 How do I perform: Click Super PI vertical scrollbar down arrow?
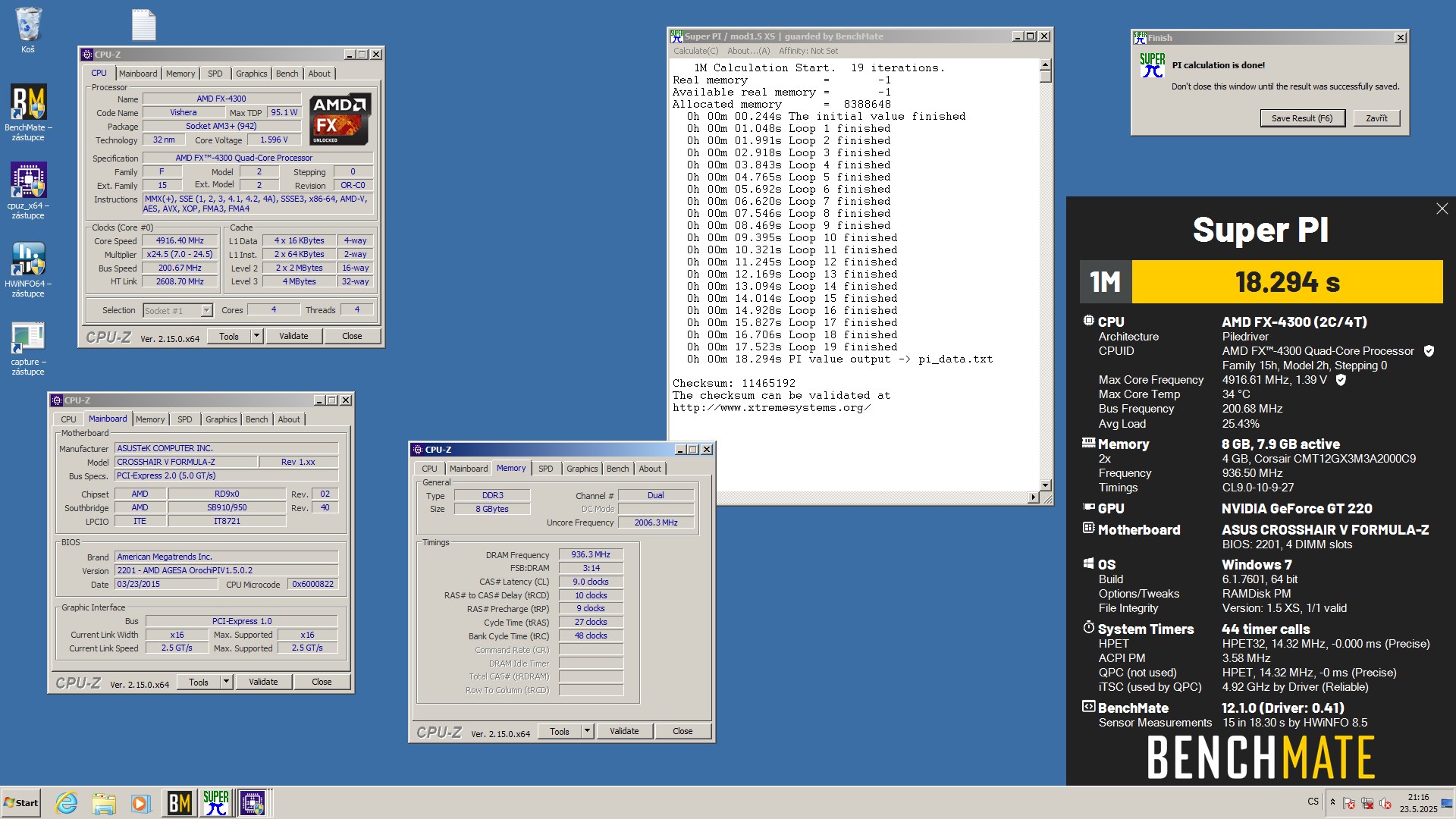tap(1045, 485)
